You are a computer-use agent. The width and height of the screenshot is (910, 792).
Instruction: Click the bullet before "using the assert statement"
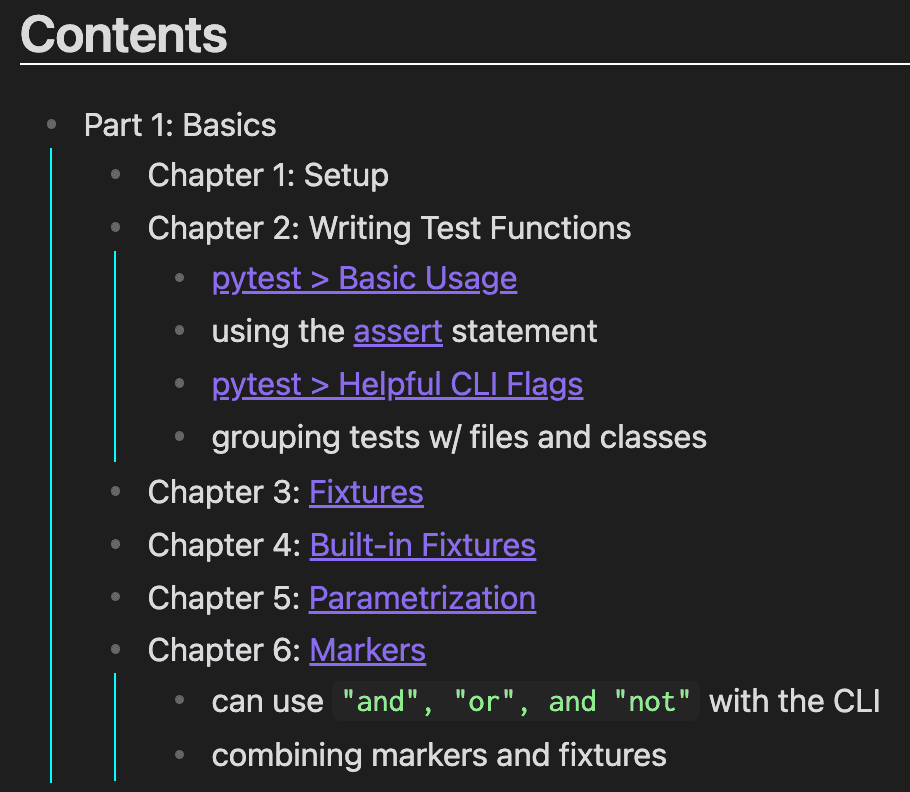click(180, 331)
